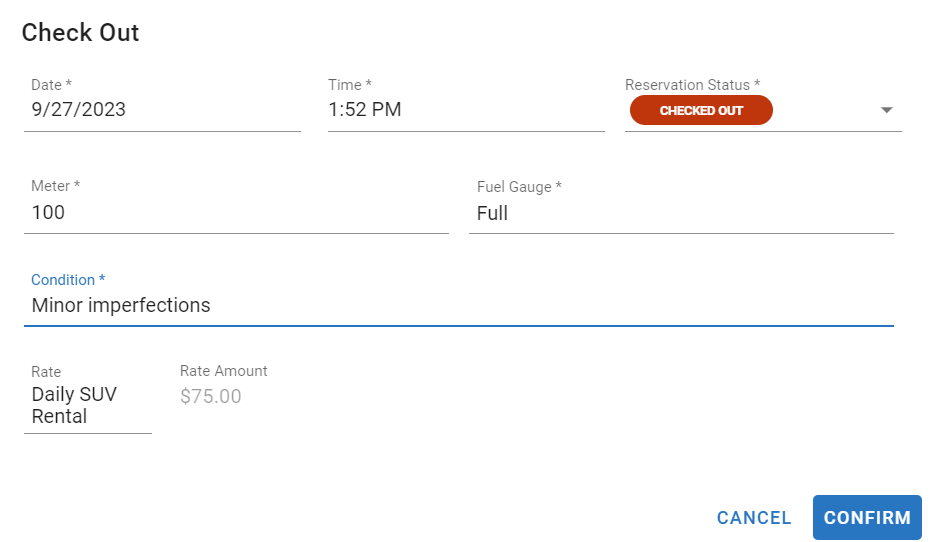The image size is (937, 542).
Task: Open the Daily SUV Rental rate selector
Action: tap(87, 405)
